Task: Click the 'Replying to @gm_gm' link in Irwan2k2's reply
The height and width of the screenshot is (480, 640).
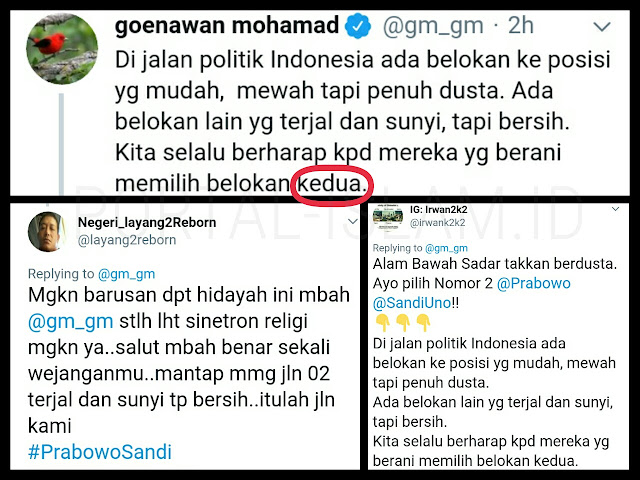Action: (446, 248)
